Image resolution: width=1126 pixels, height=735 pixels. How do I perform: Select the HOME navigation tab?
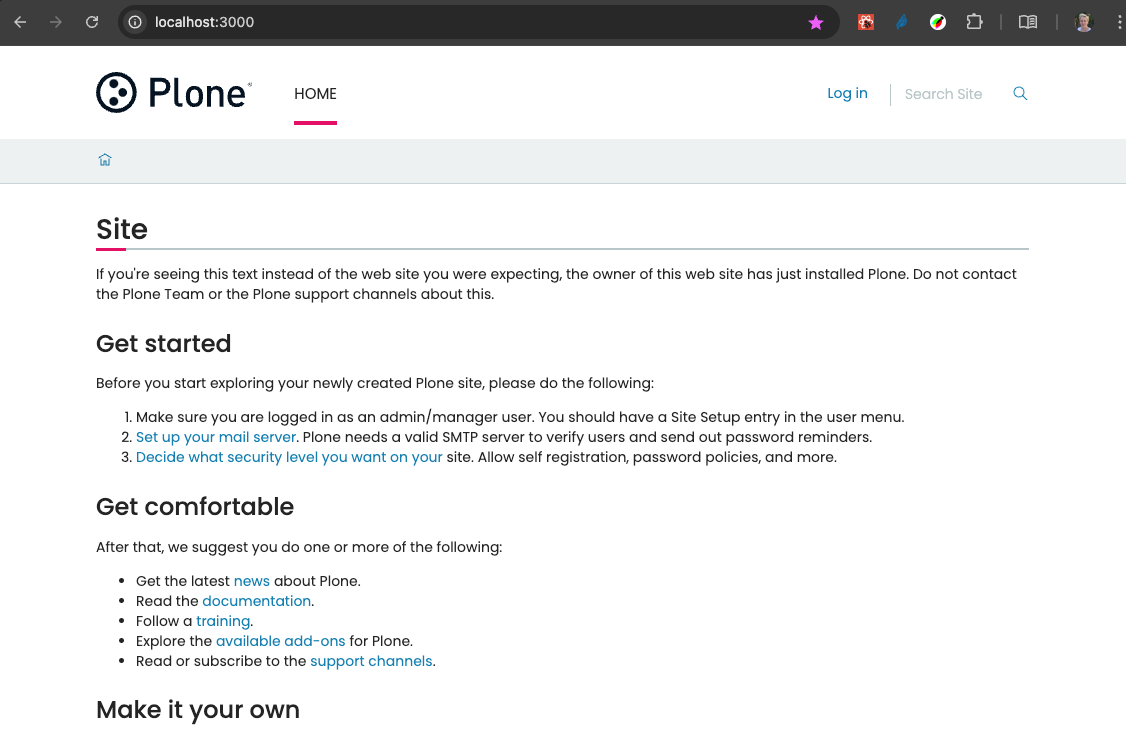(x=315, y=94)
